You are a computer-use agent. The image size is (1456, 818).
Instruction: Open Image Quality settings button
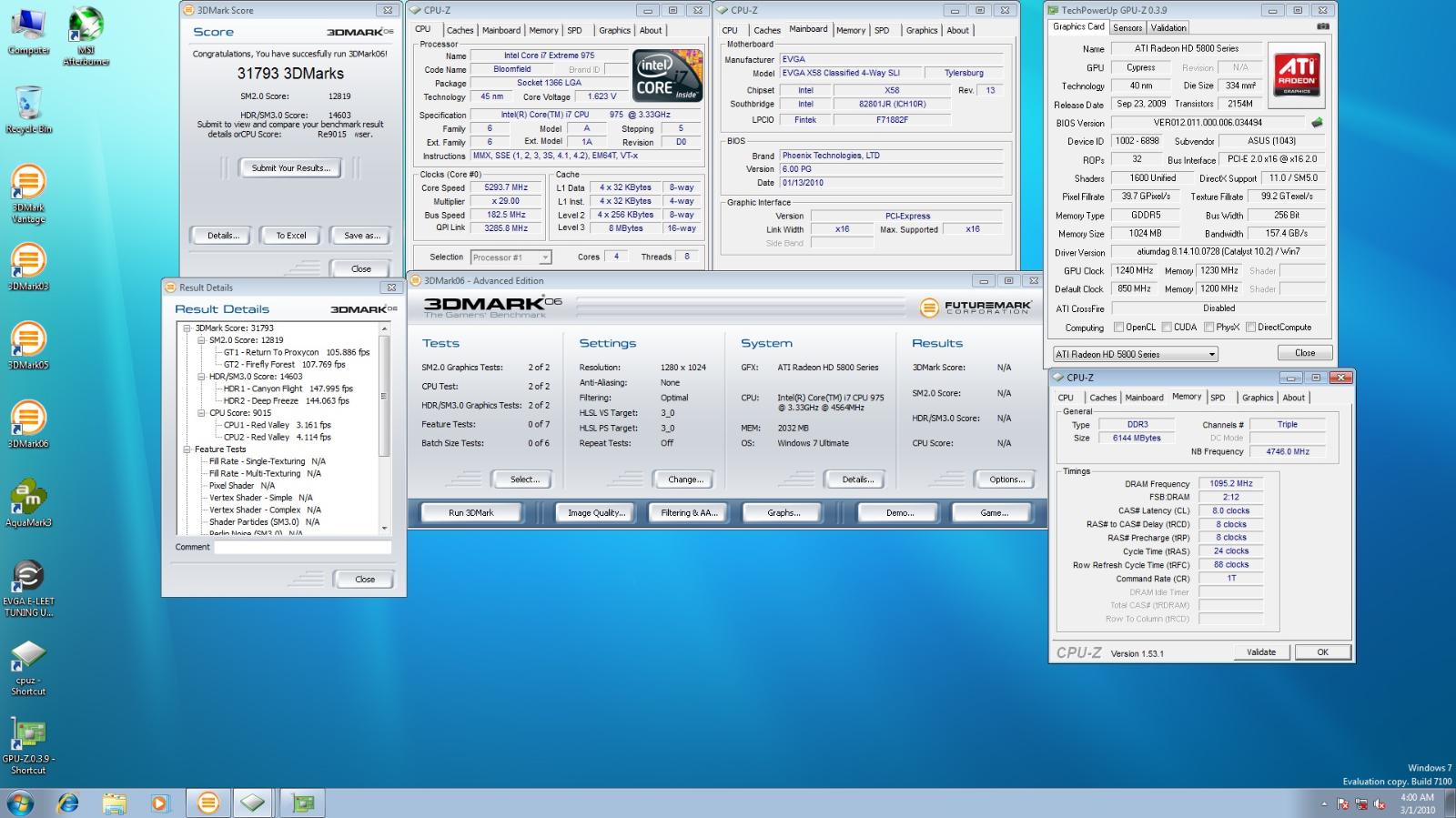click(597, 513)
